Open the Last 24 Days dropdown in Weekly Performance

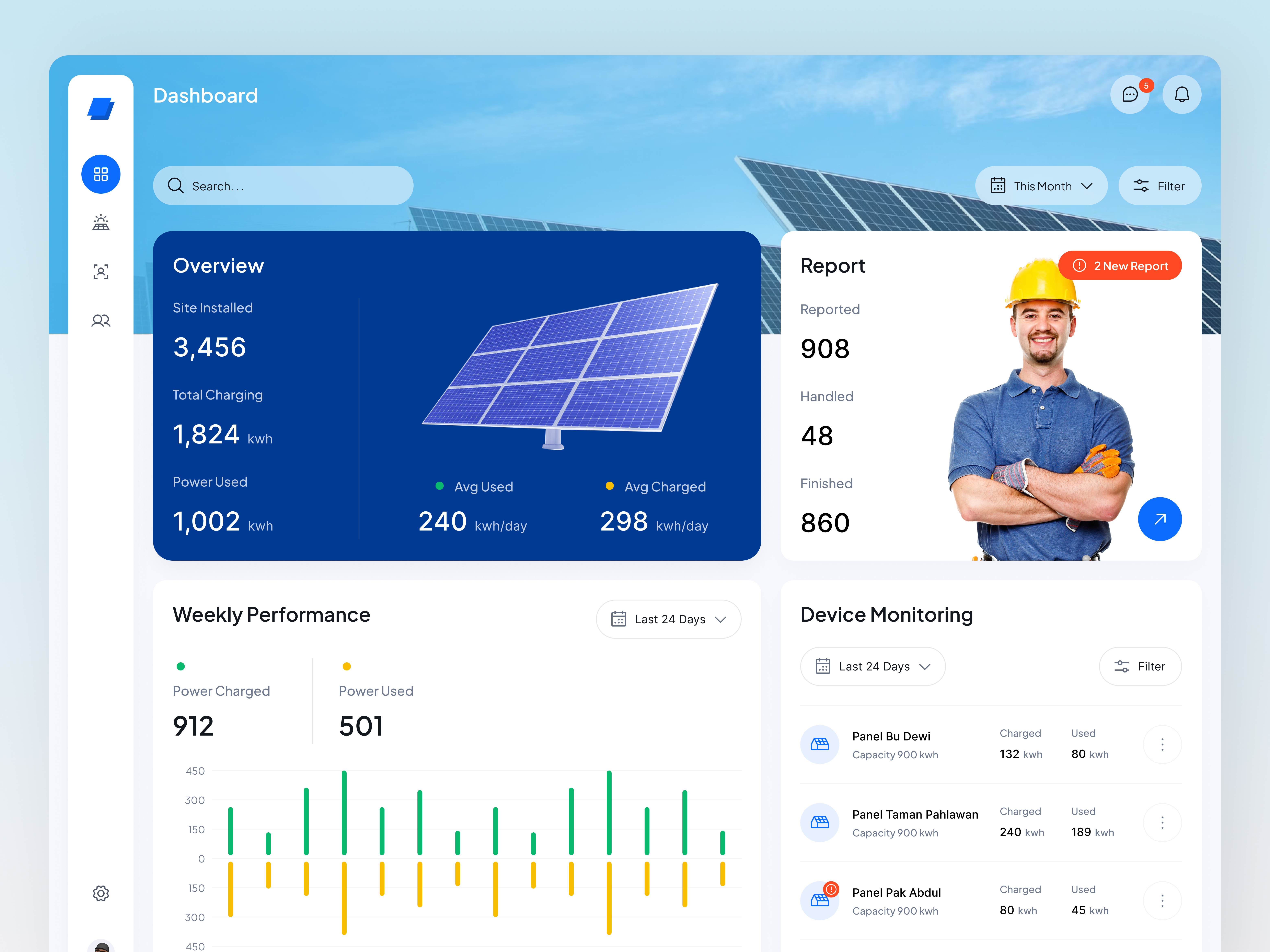(x=668, y=619)
